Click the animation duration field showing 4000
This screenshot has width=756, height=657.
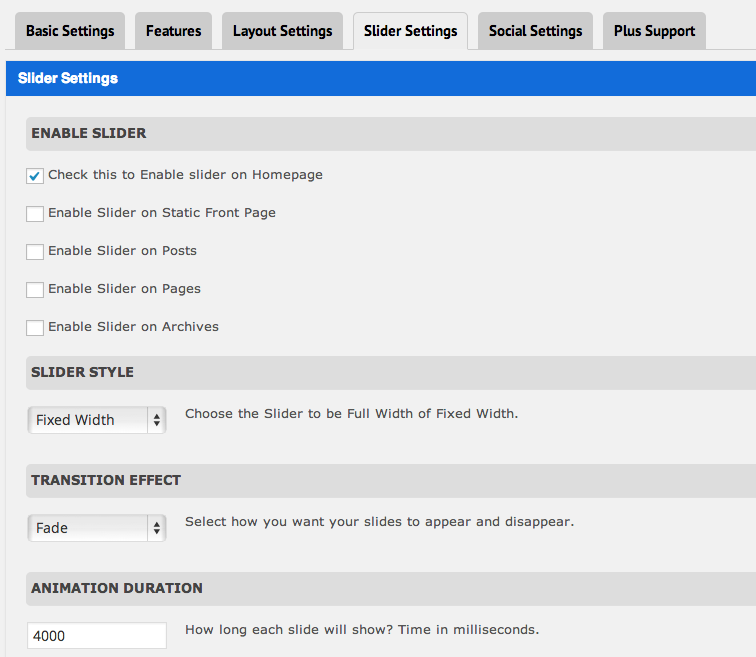coord(97,636)
